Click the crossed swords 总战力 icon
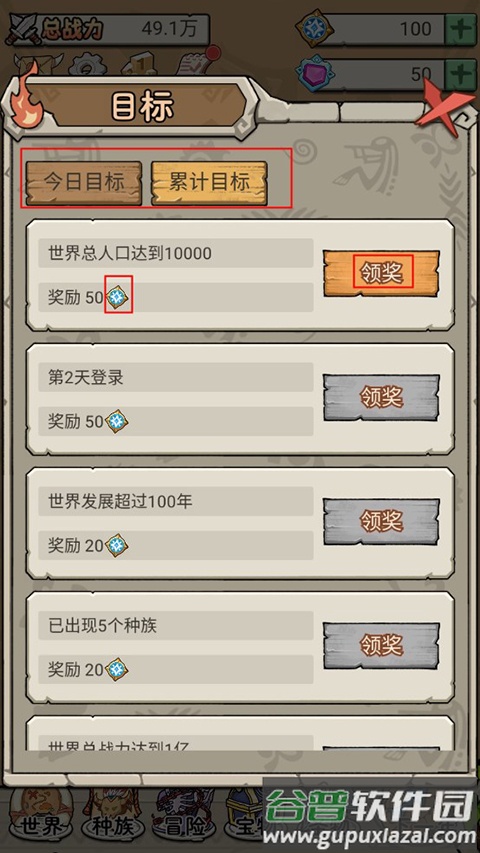 [x=23, y=28]
